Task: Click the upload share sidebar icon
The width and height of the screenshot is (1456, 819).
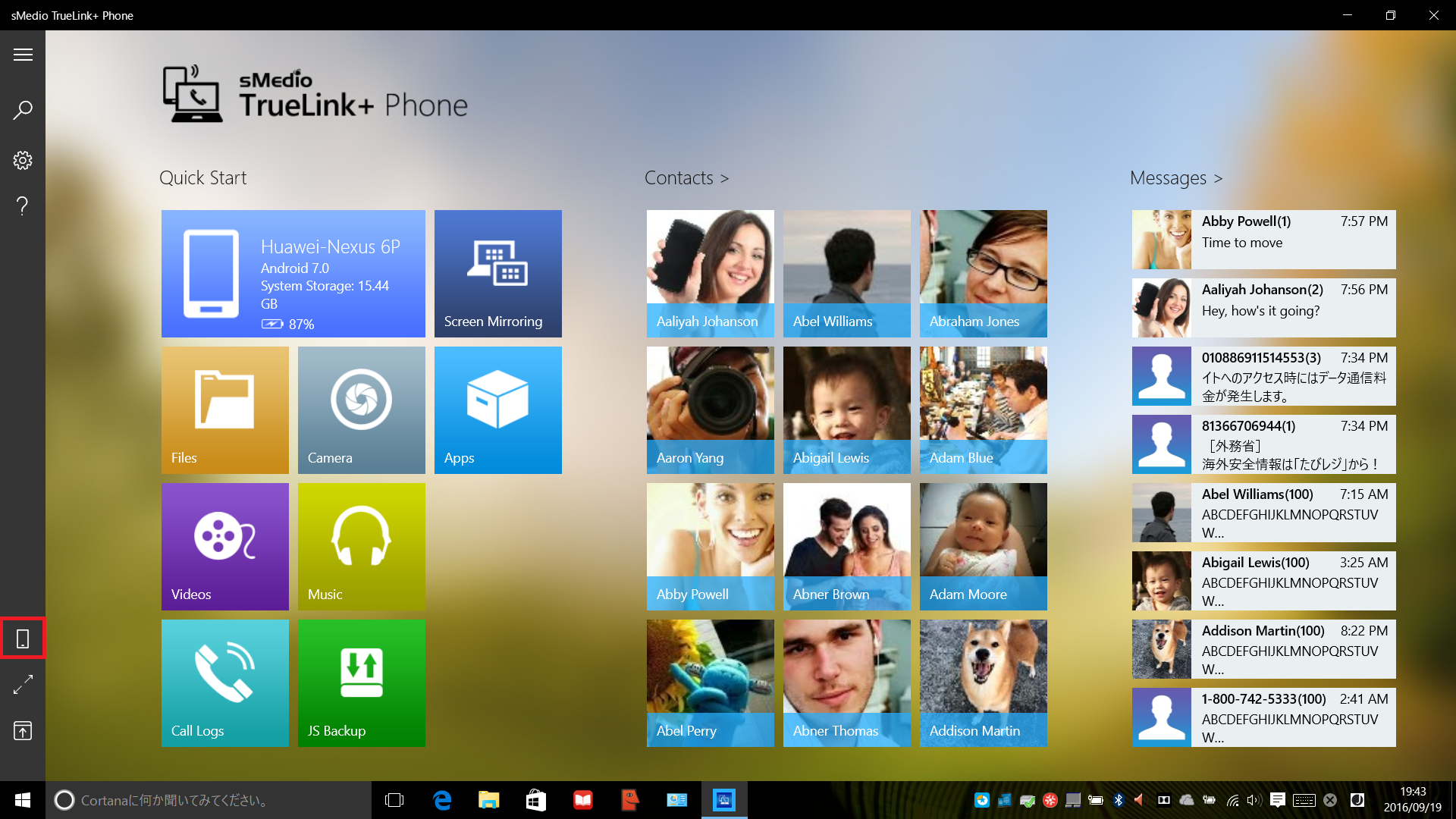Action: point(23,730)
